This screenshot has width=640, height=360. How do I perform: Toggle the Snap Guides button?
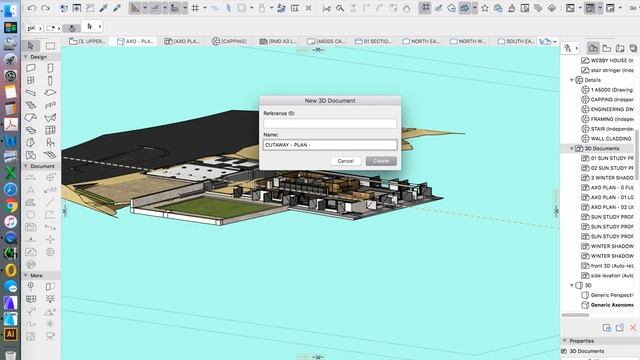[x=155, y=8]
